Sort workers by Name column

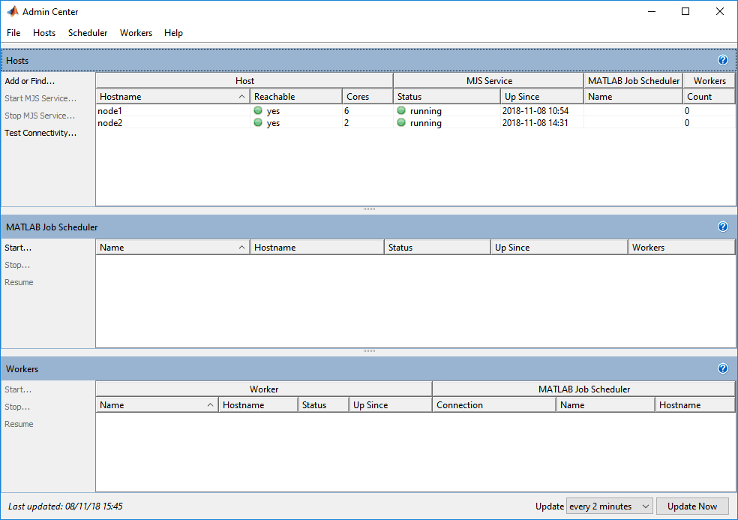pyautogui.click(x=157, y=405)
